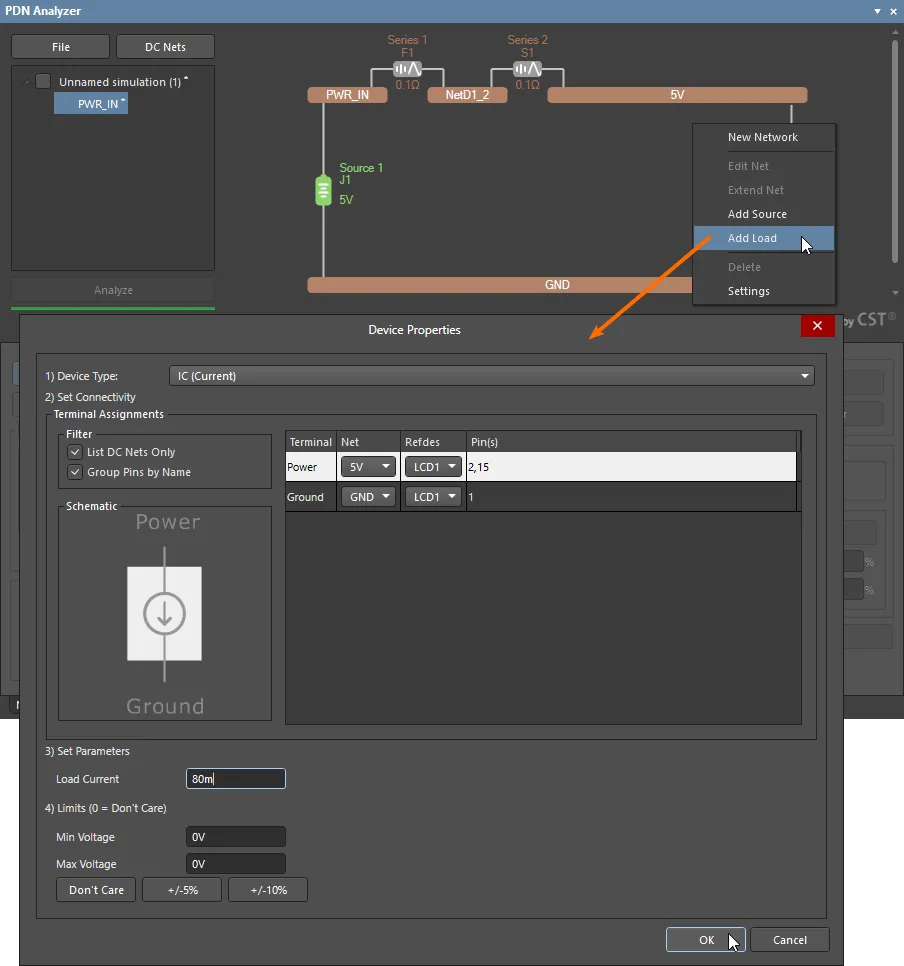Apply the +/-10% voltage limits button
This screenshot has width=904, height=966.
click(x=268, y=890)
